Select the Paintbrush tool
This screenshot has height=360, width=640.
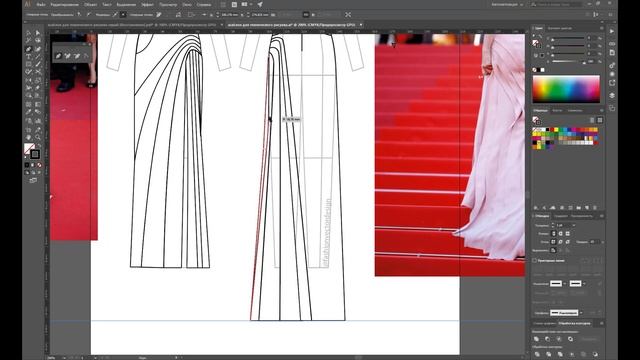pyautogui.click(x=38, y=64)
